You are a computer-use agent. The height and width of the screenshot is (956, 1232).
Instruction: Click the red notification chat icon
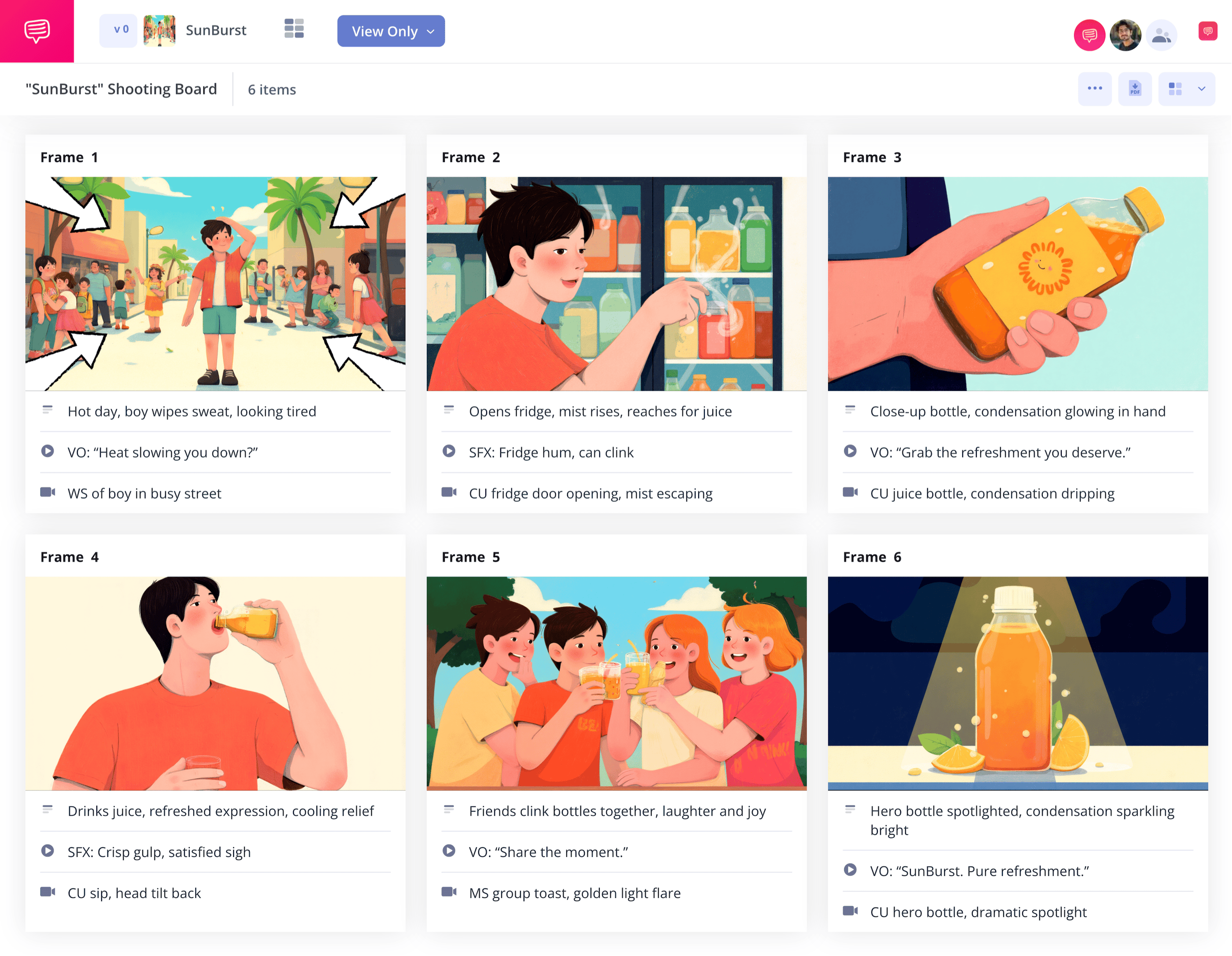click(1207, 32)
